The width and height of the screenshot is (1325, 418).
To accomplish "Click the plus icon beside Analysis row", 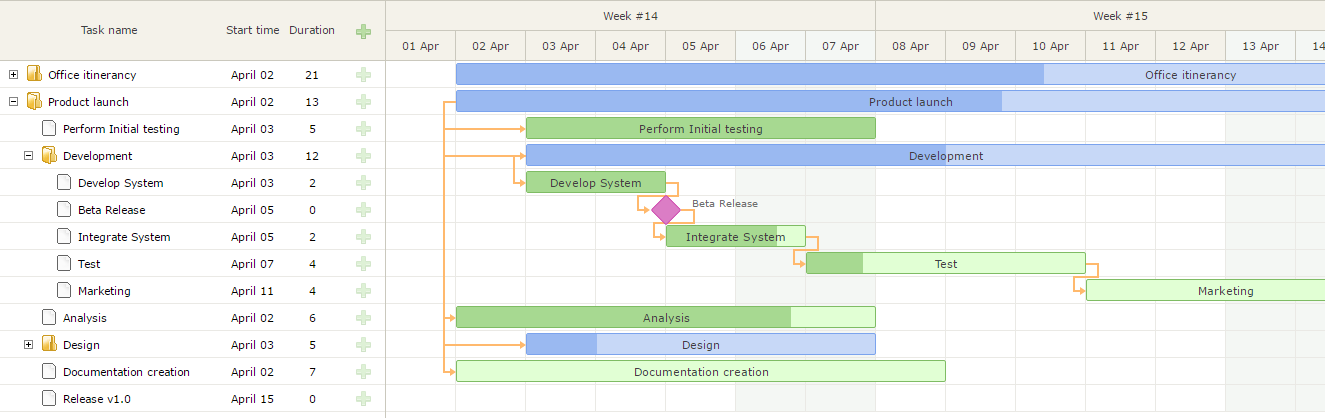I will (x=363, y=318).
